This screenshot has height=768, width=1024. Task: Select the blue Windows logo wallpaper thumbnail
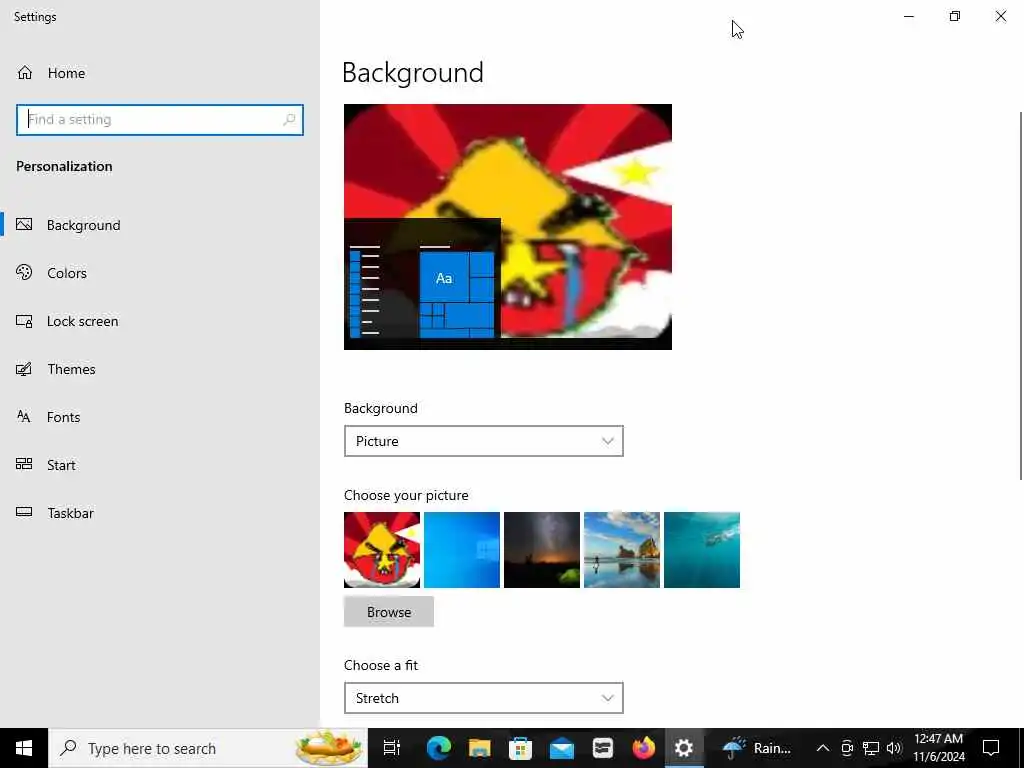click(x=462, y=550)
